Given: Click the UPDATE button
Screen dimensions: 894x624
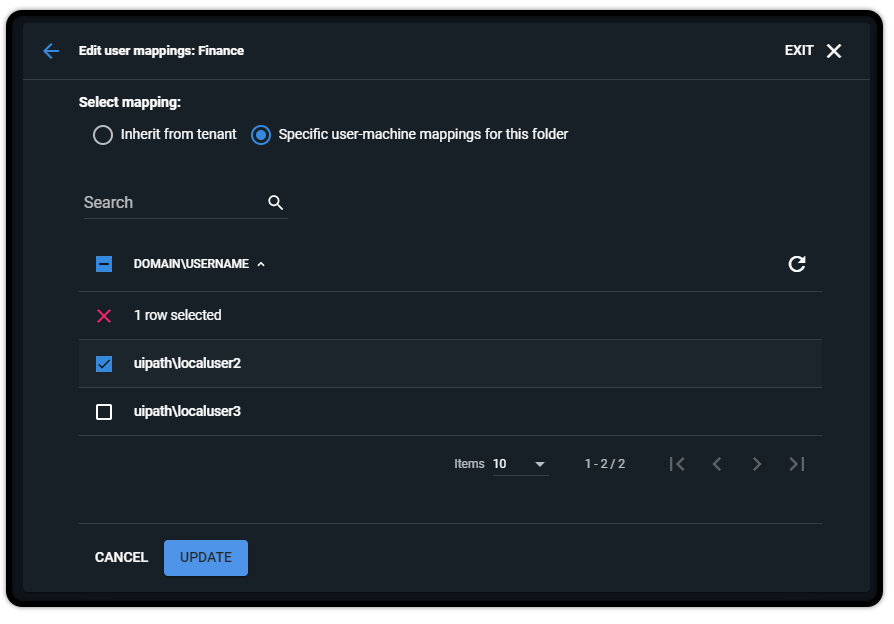Looking at the screenshot, I should (x=205, y=557).
